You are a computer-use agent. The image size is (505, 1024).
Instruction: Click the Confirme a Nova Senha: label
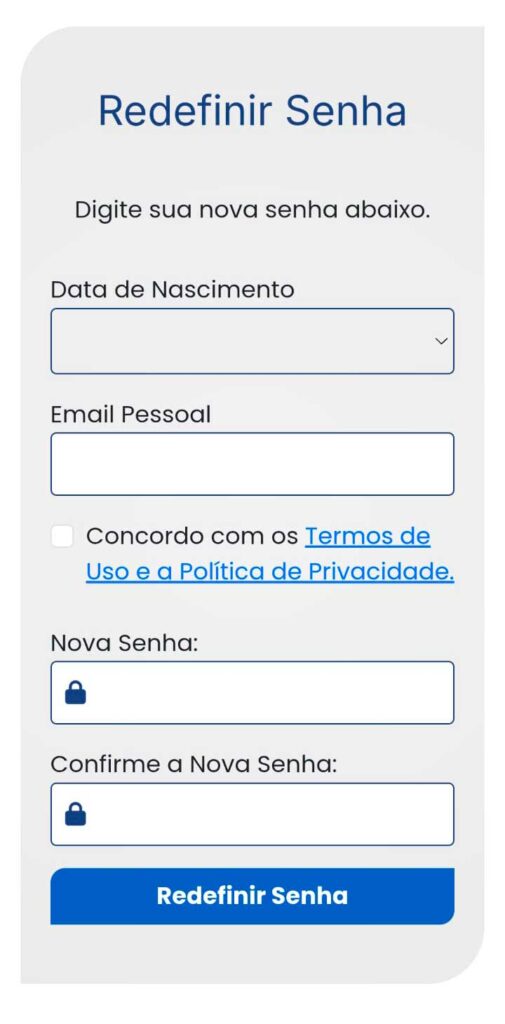click(x=194, y=764)
